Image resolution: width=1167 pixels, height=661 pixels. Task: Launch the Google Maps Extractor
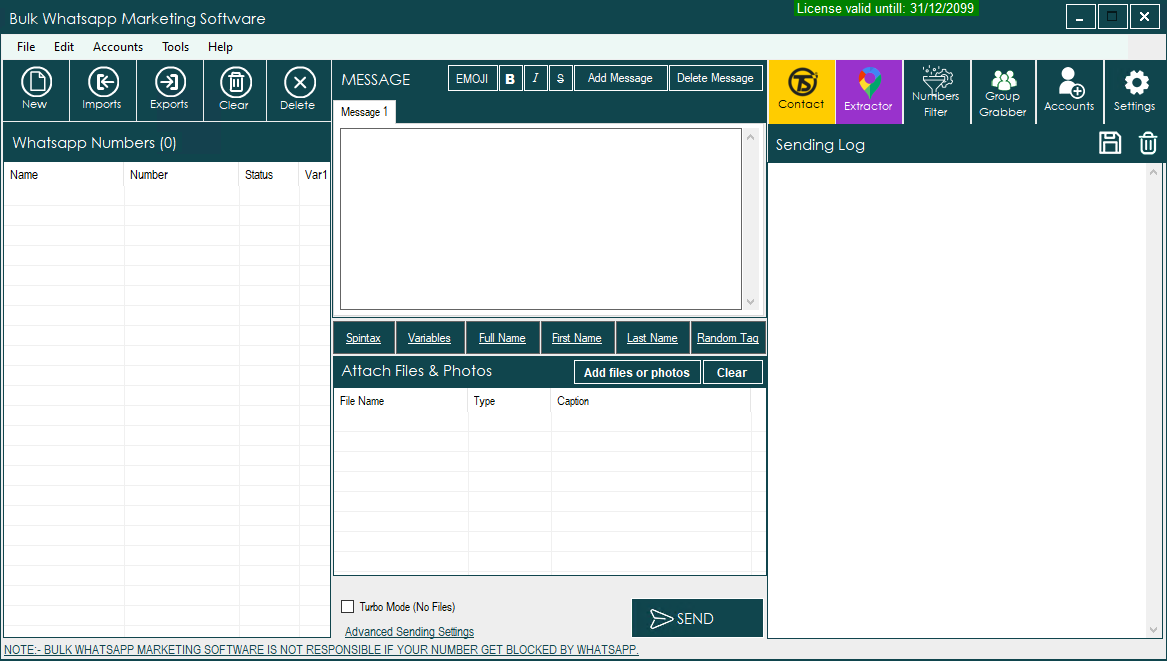pos(869,91)
